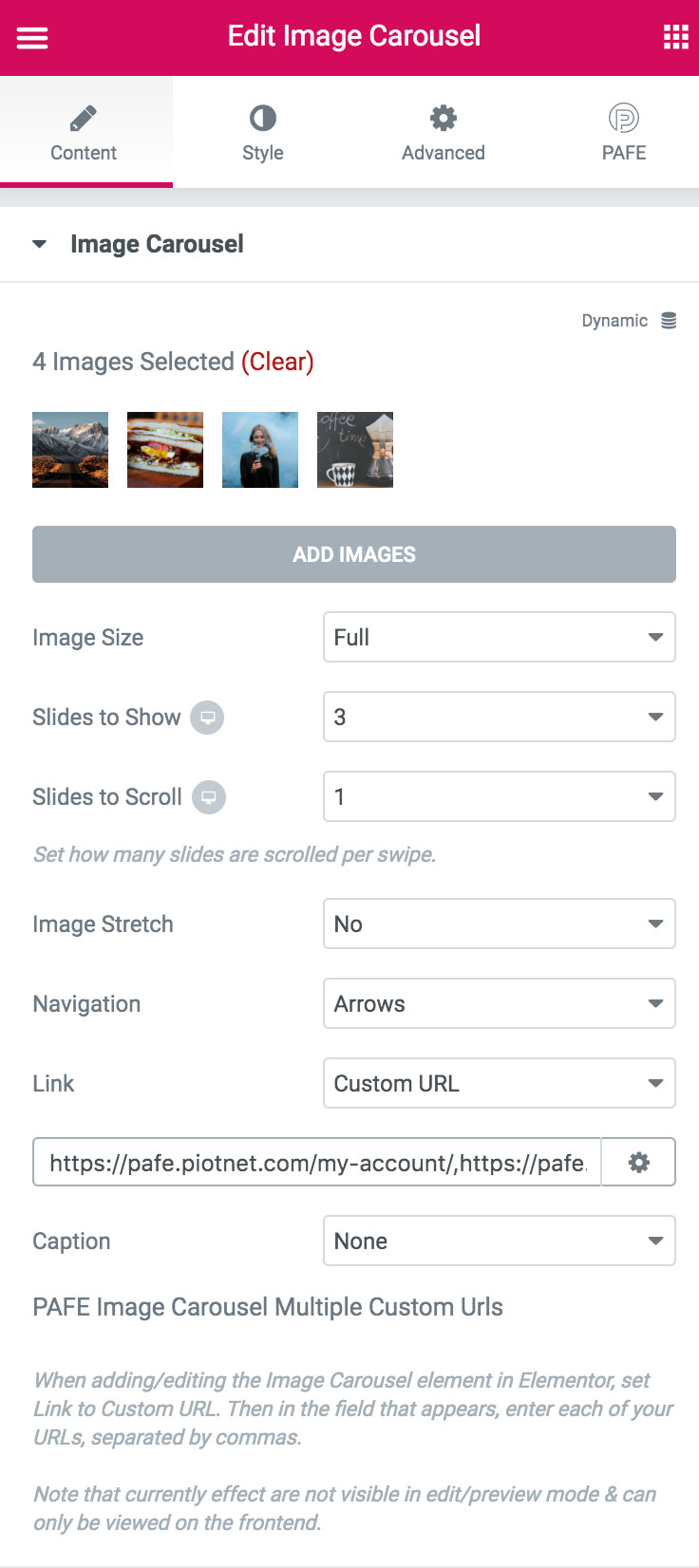Viewport: 699px width, 1568px height.
Task: Switch to the Content tab
Action: [x=84, y=132]
